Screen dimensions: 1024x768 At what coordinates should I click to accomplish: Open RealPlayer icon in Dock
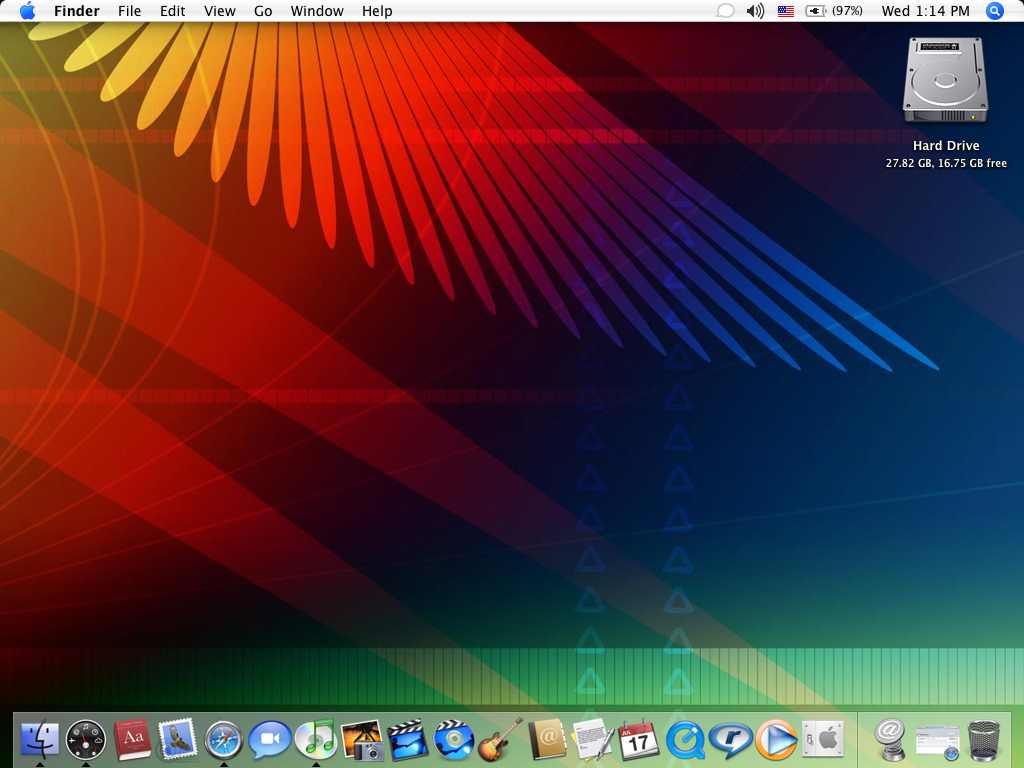point(730,740)
